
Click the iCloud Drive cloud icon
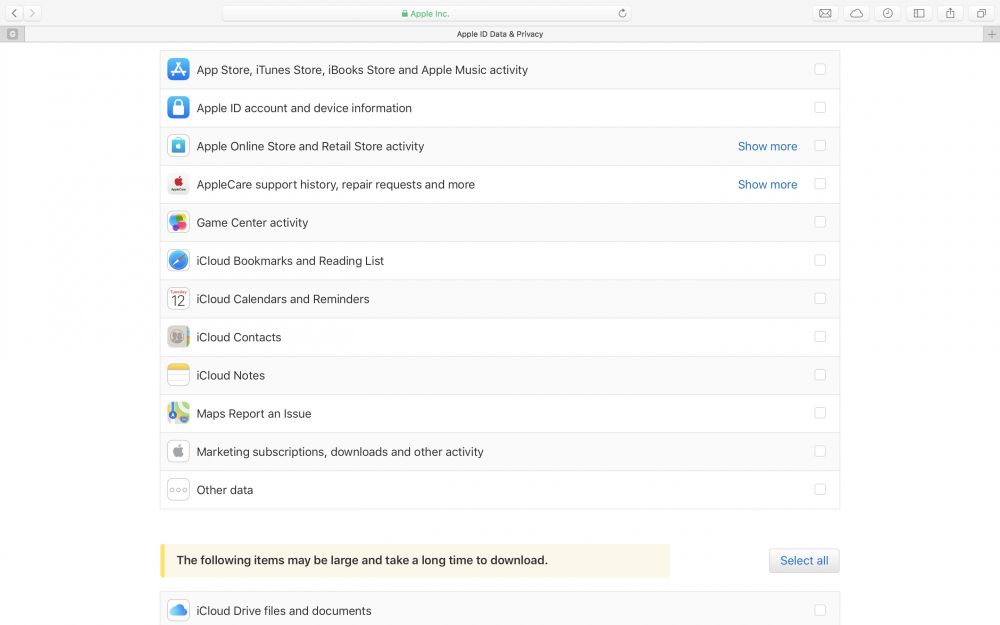click(178, 610)
